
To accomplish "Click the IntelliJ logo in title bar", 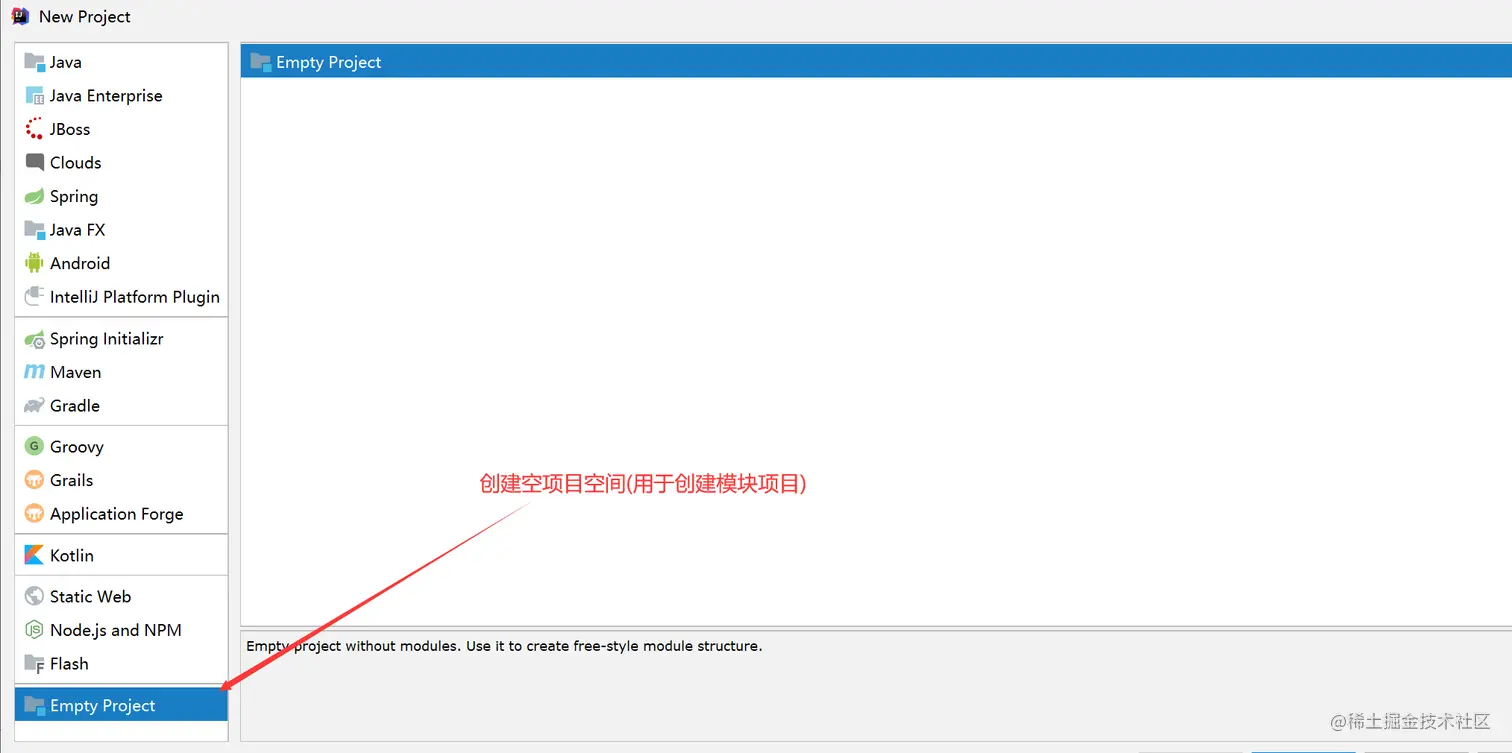I will click(x=20, y=16).
